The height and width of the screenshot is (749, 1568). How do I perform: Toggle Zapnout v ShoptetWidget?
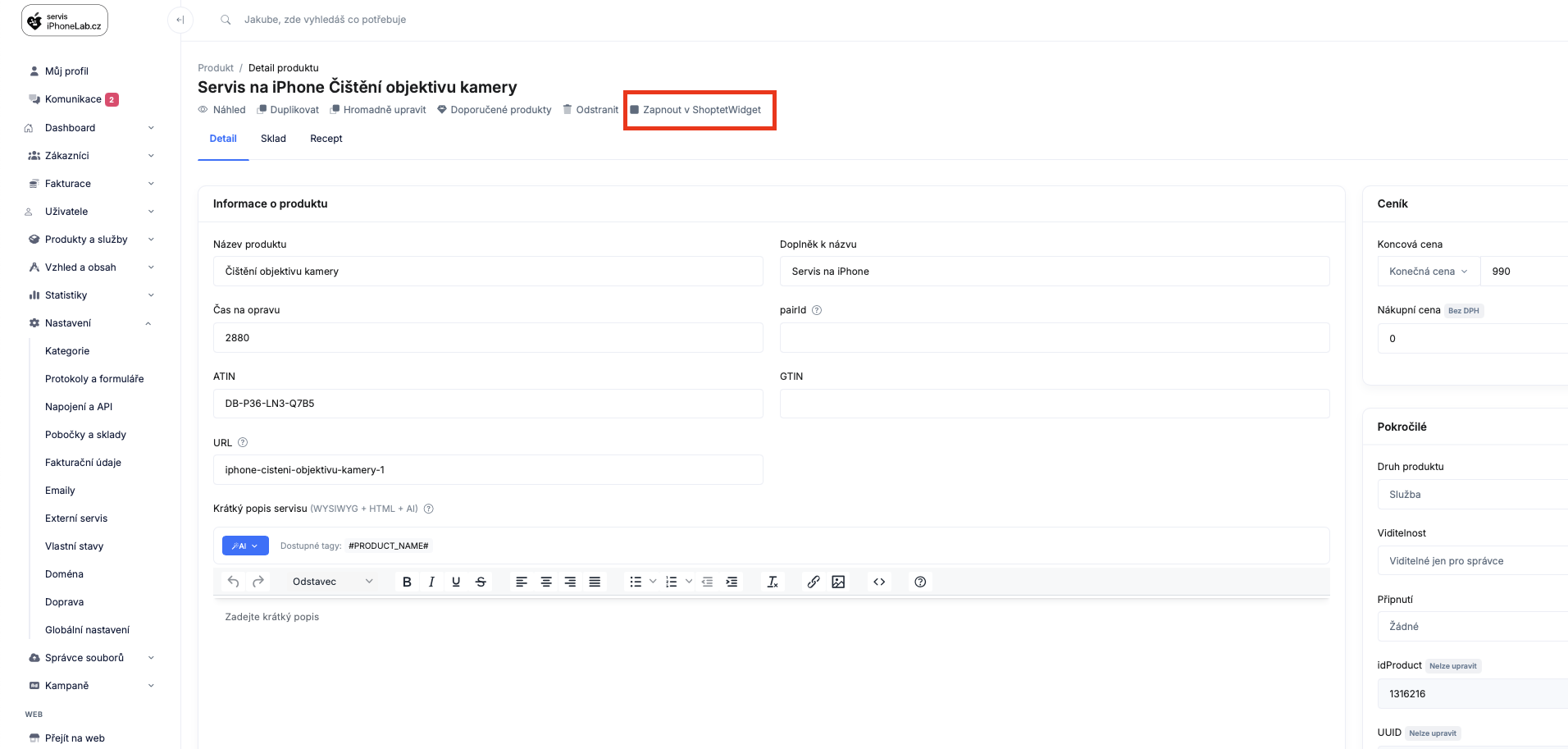[695, 110]
